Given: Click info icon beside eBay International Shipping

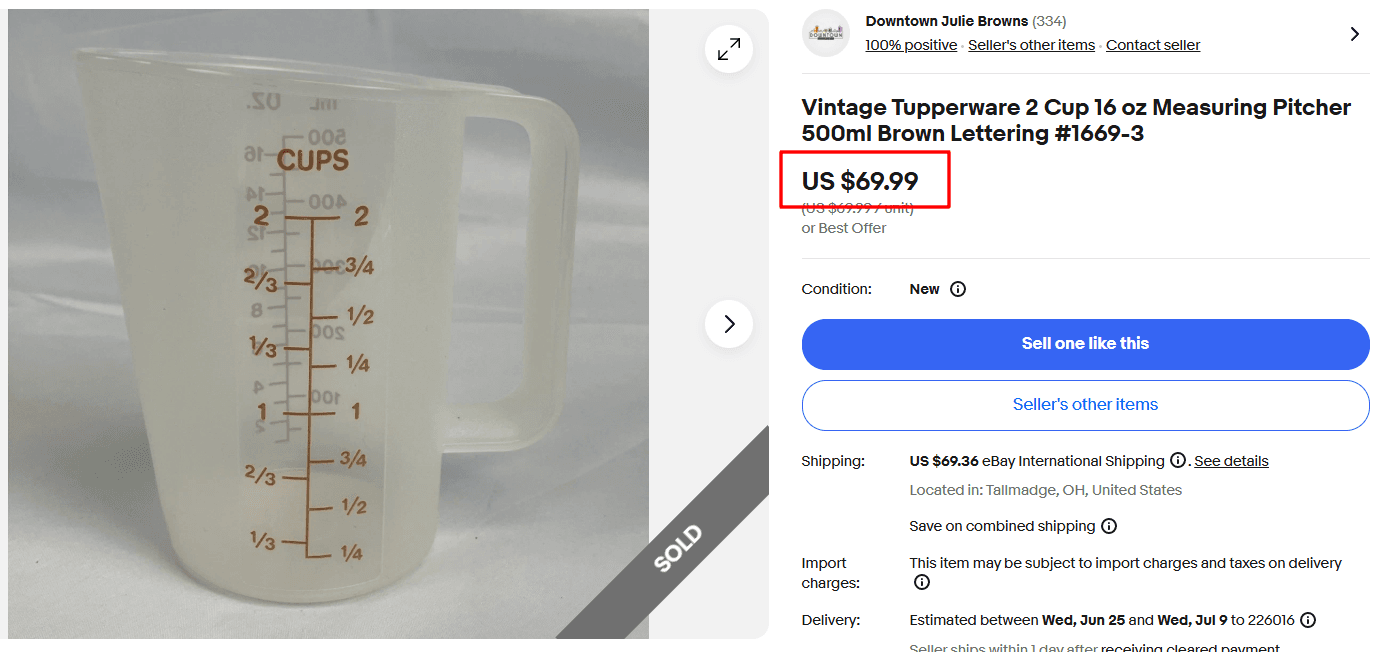Looking at the screenshot, I should click(1178, 461).
